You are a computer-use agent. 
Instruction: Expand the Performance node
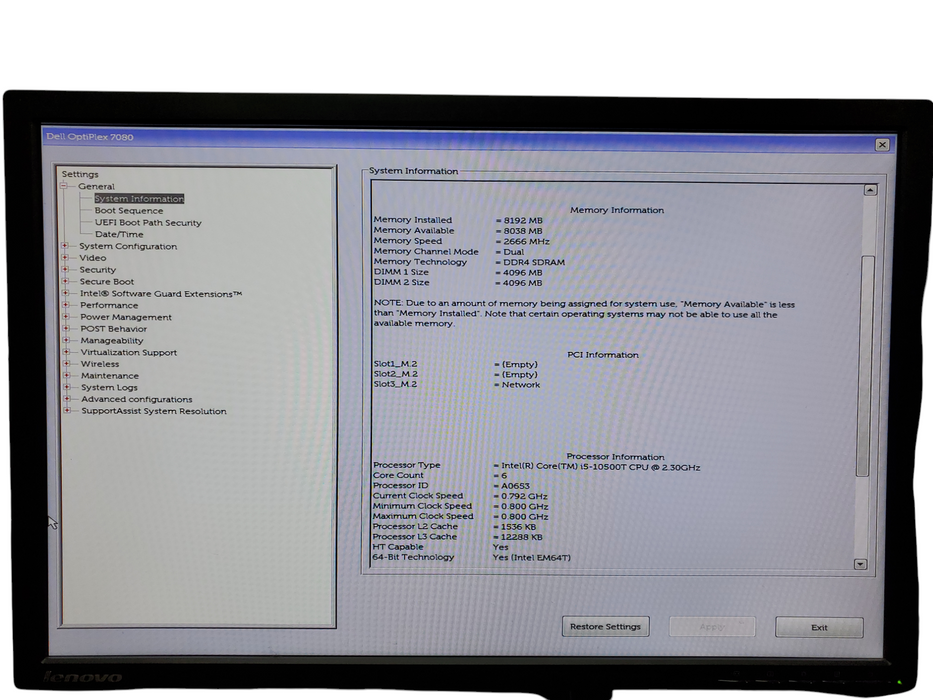[x=66, y=304]
